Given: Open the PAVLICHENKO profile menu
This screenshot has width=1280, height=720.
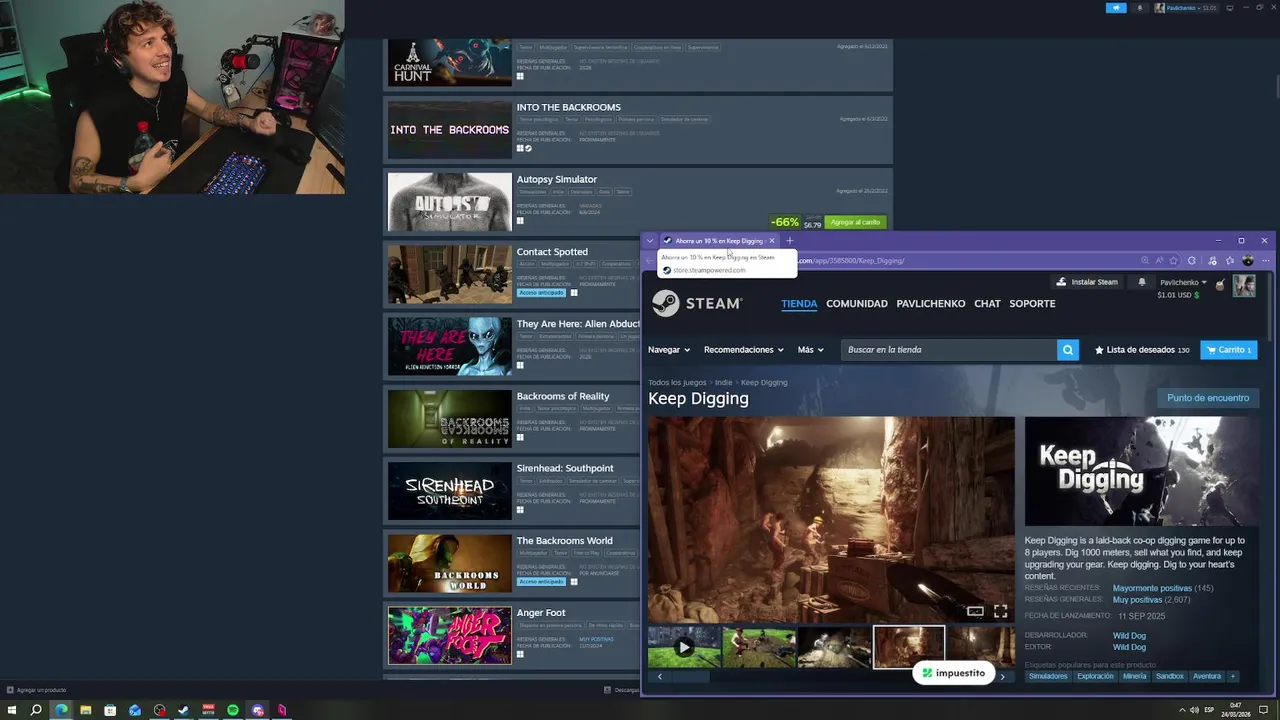Looking at the screenshot, I should point(931,303).
